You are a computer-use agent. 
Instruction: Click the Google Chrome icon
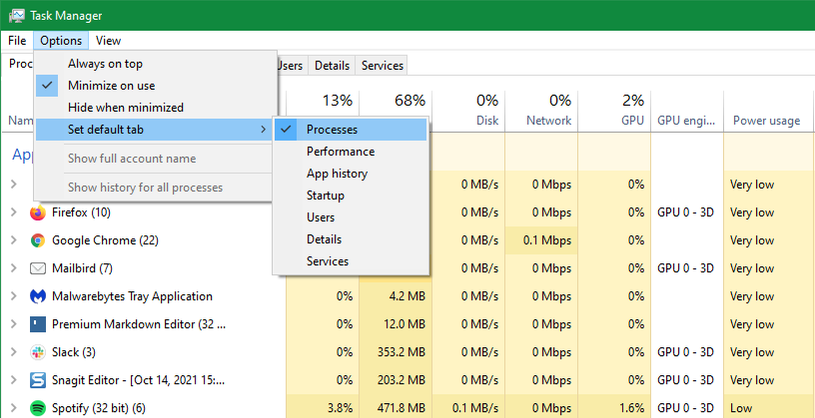pos(38,240)
